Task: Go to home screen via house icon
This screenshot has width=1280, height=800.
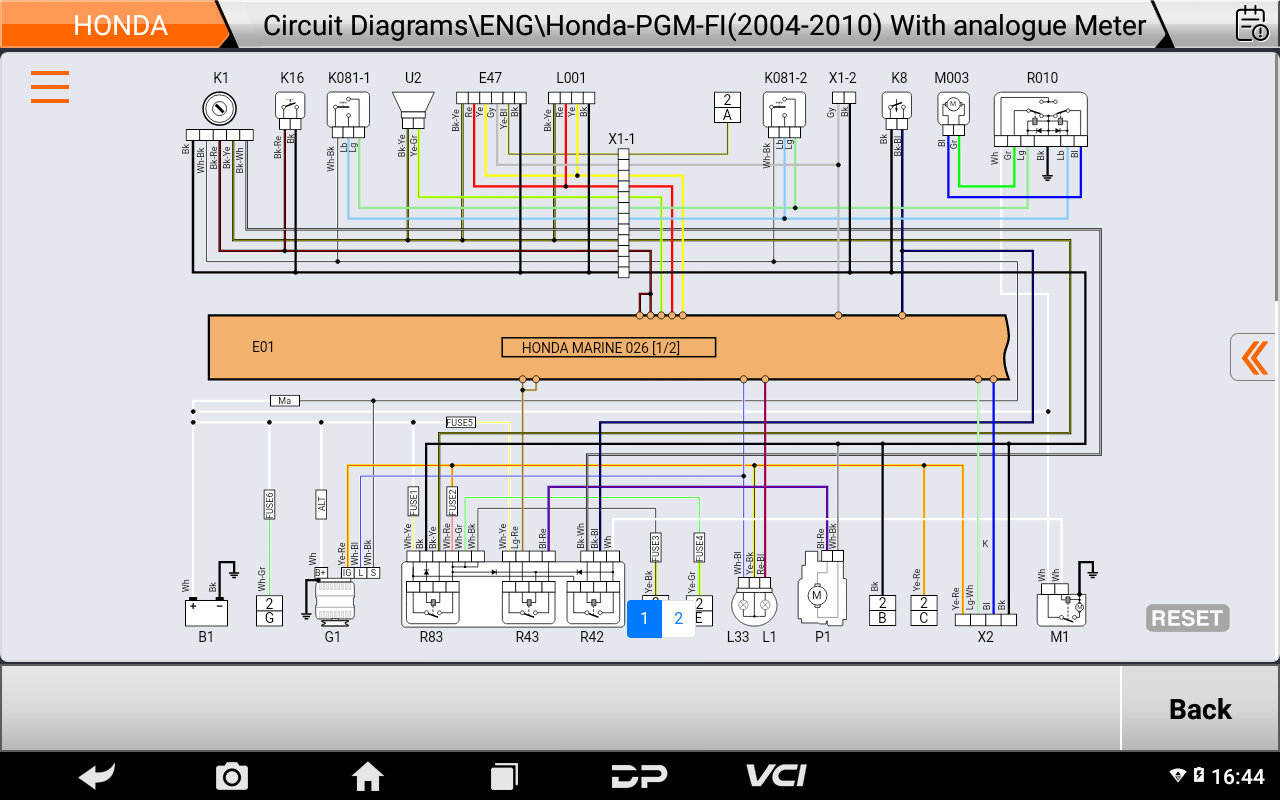Action: pos(368,775)
